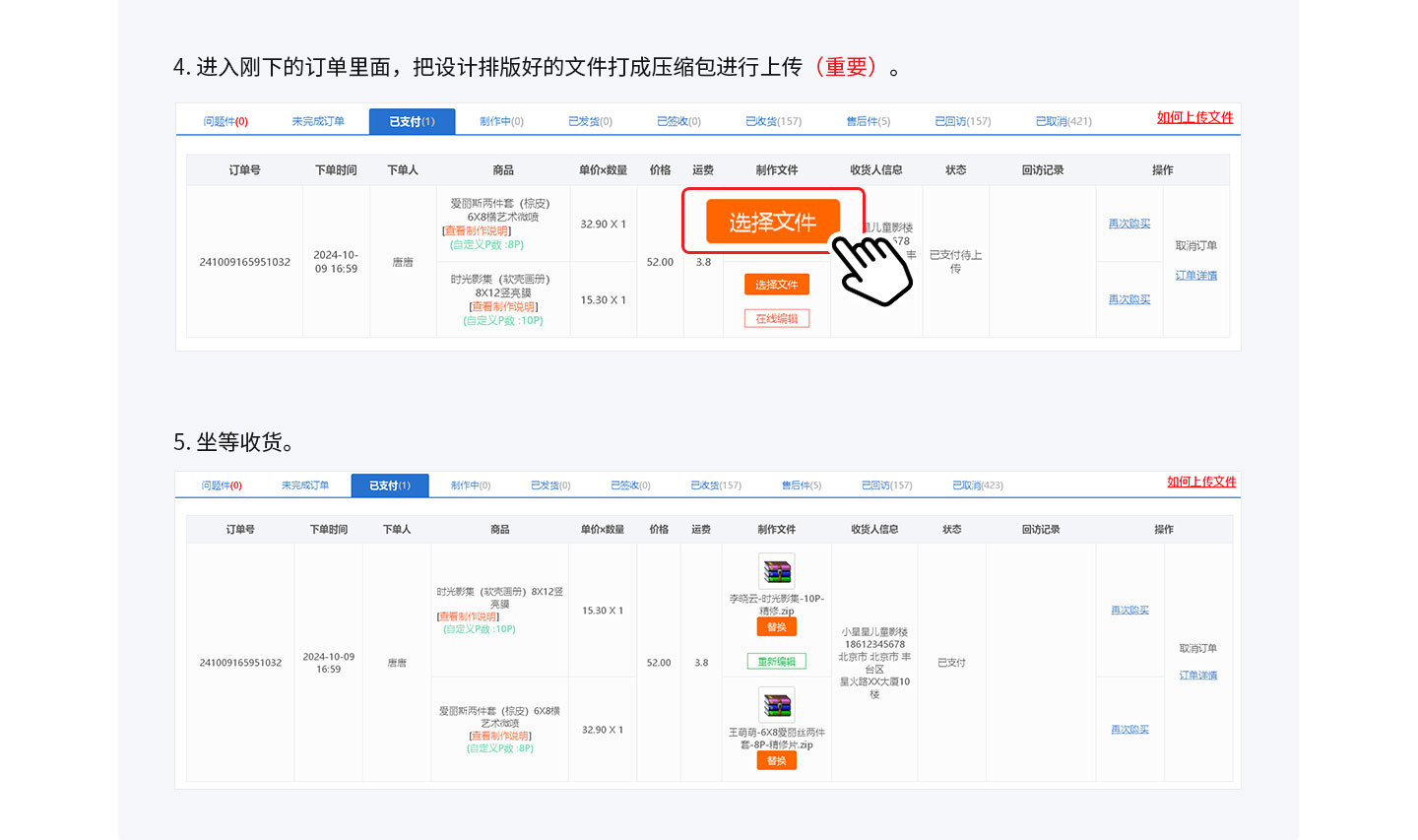This screenshot has width=1418, height=840.
Task: Select order number 241009165951032 in step 4 table
Action: (x=244, y=262)
